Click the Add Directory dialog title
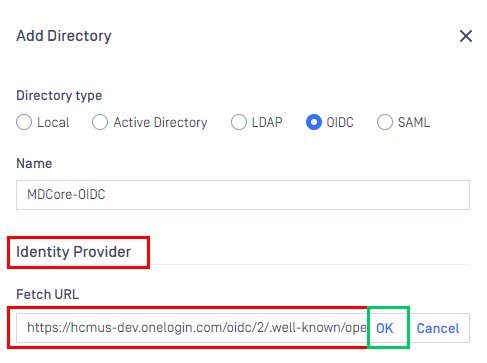 pos(64,36)
